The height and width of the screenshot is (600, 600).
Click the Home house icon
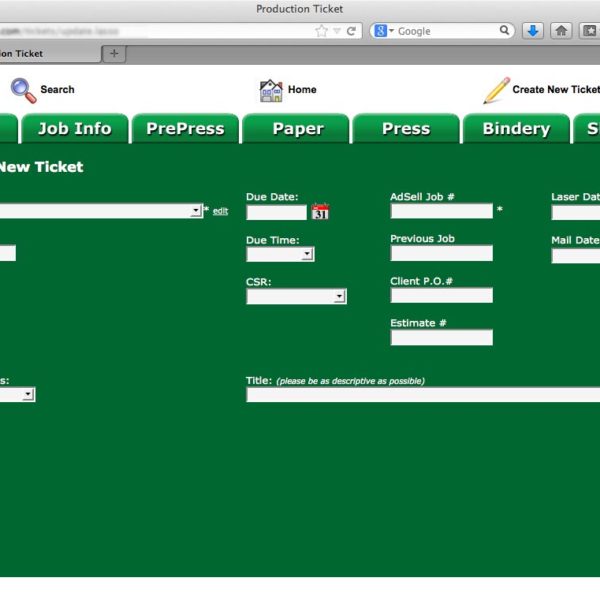[x=271, y=90]
